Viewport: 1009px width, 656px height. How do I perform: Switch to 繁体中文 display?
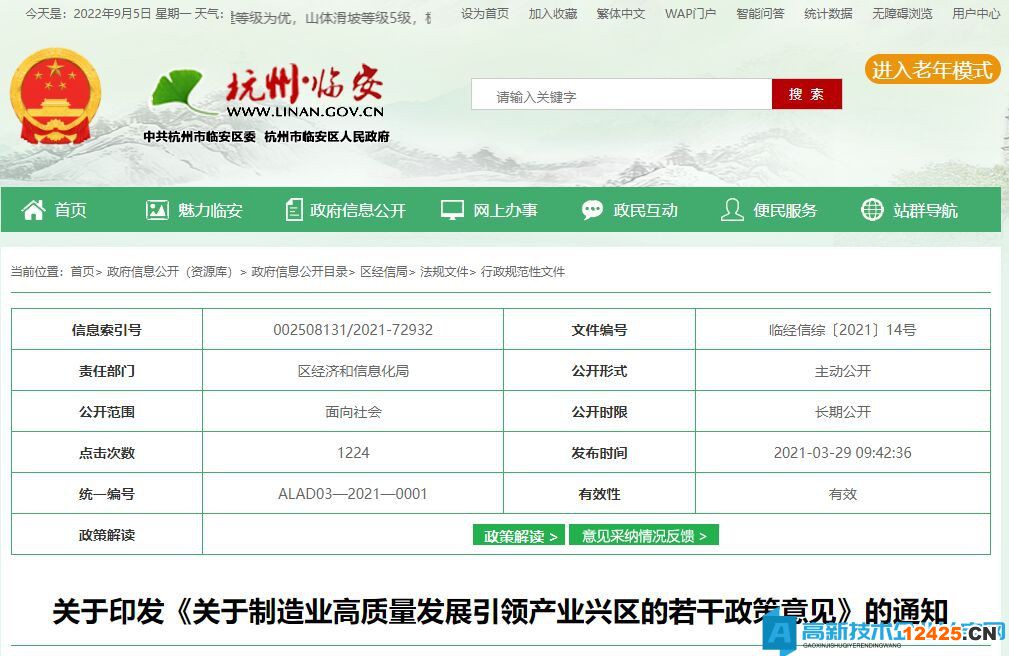pyautogui.click(x=621, y=14)
